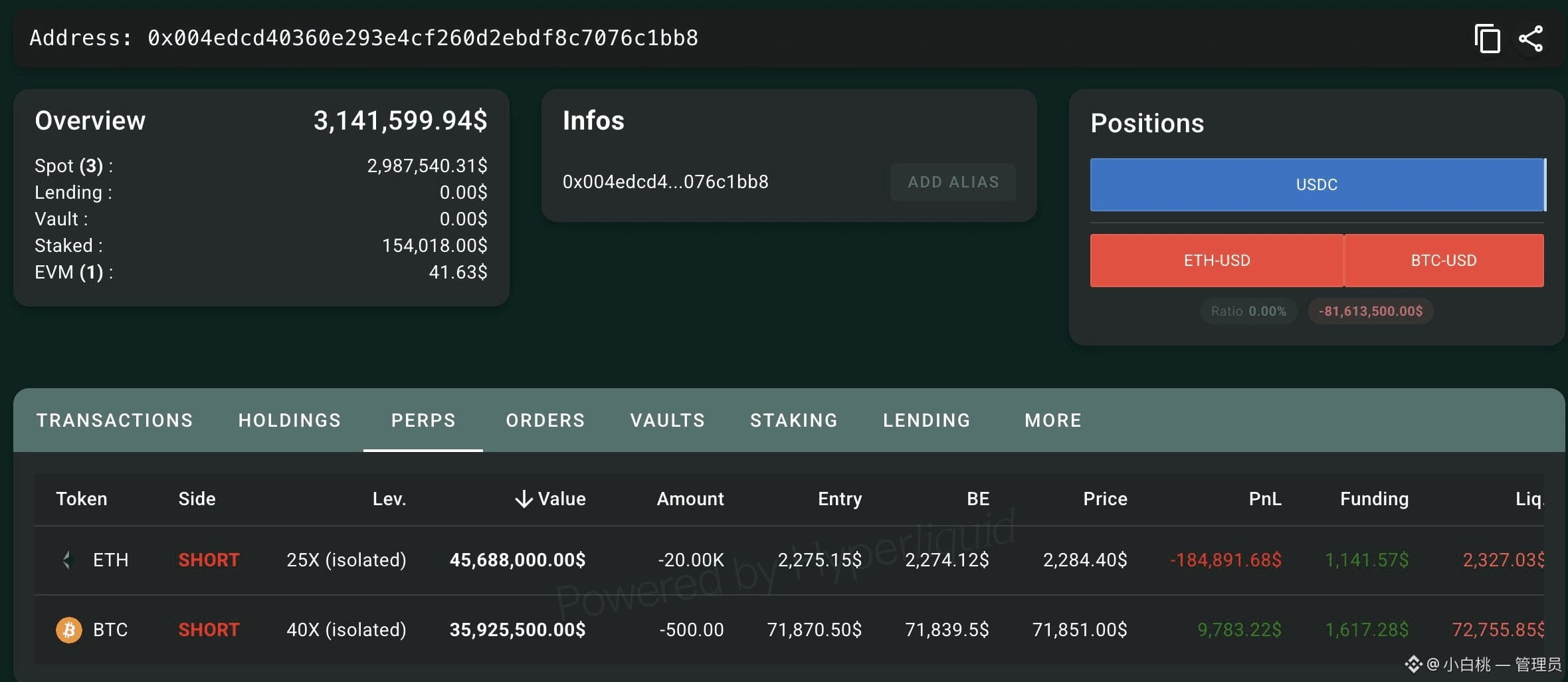Screen dimensions: 1568x682
Task: Click the Ratio 0.00% chip
Action: click(1248, 311)
